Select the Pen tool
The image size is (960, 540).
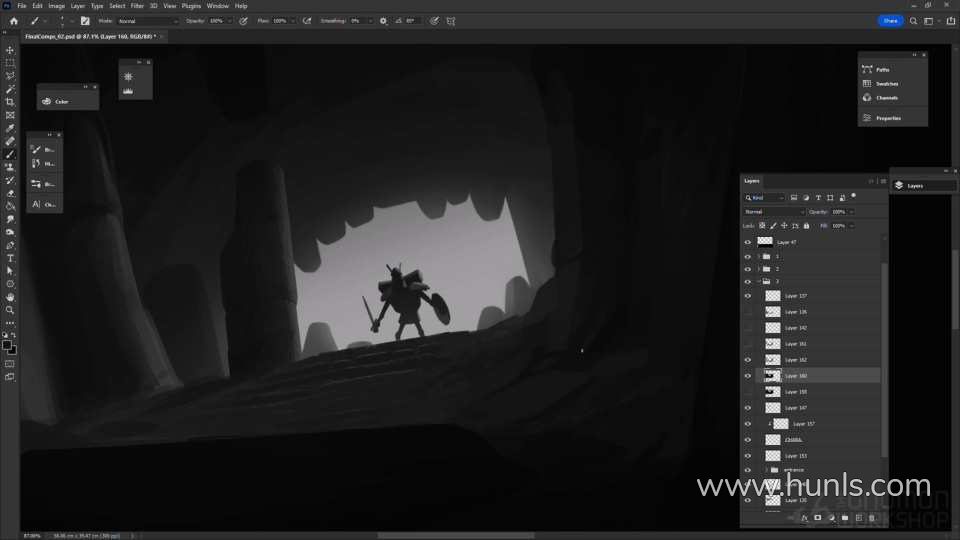[x=10, y=245]
